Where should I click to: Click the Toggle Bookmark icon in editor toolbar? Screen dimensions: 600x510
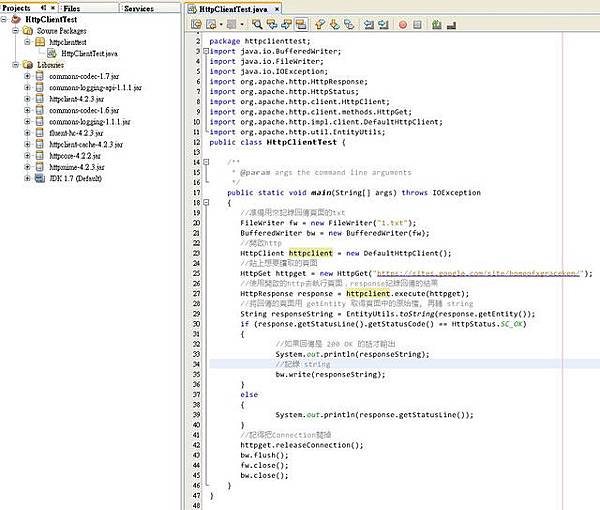click(x=349, y=23)
